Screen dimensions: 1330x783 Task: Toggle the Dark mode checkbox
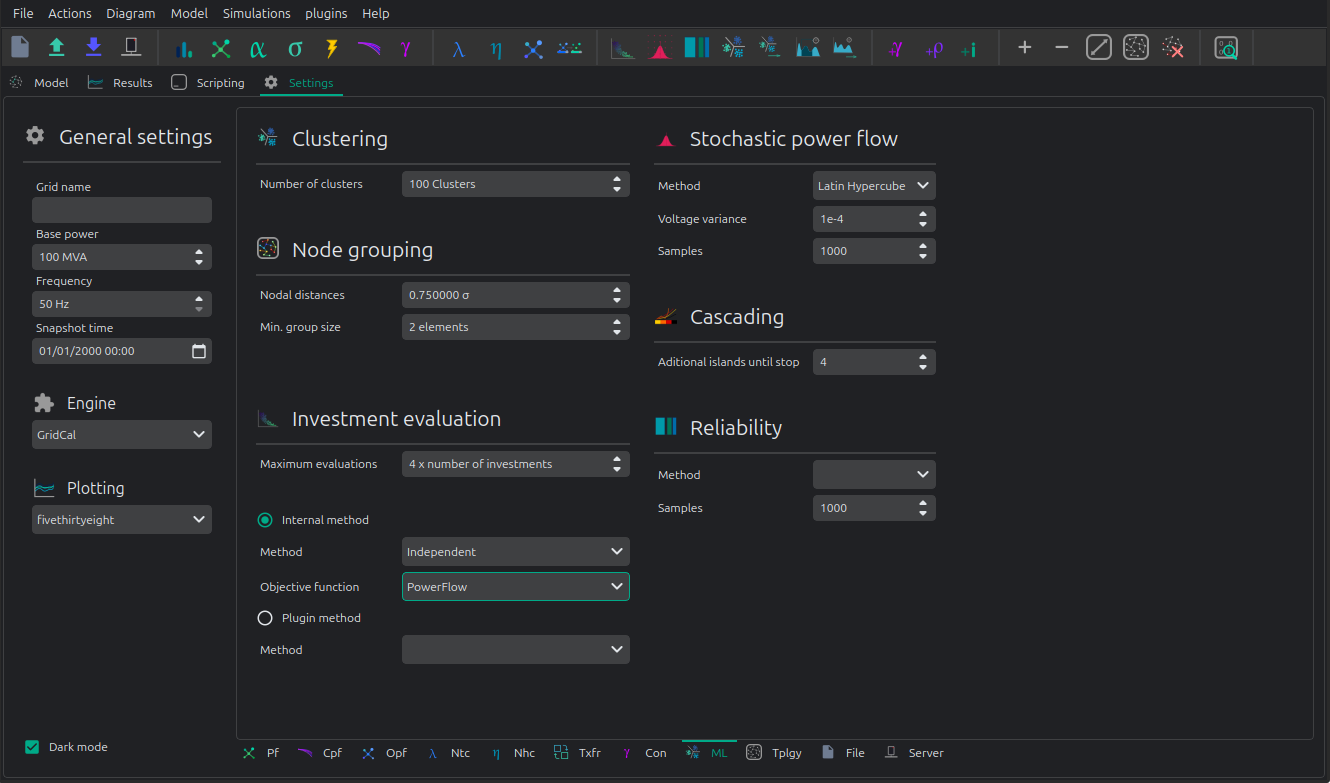click(32, 747)
